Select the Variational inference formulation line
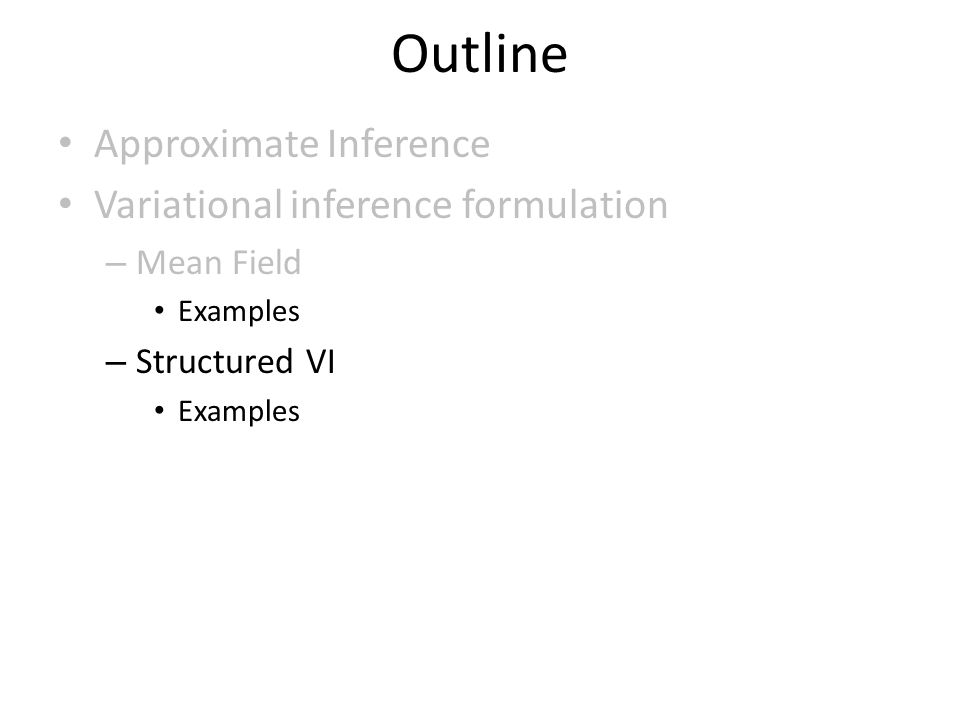The image size is (960, 720). (381, 204)
